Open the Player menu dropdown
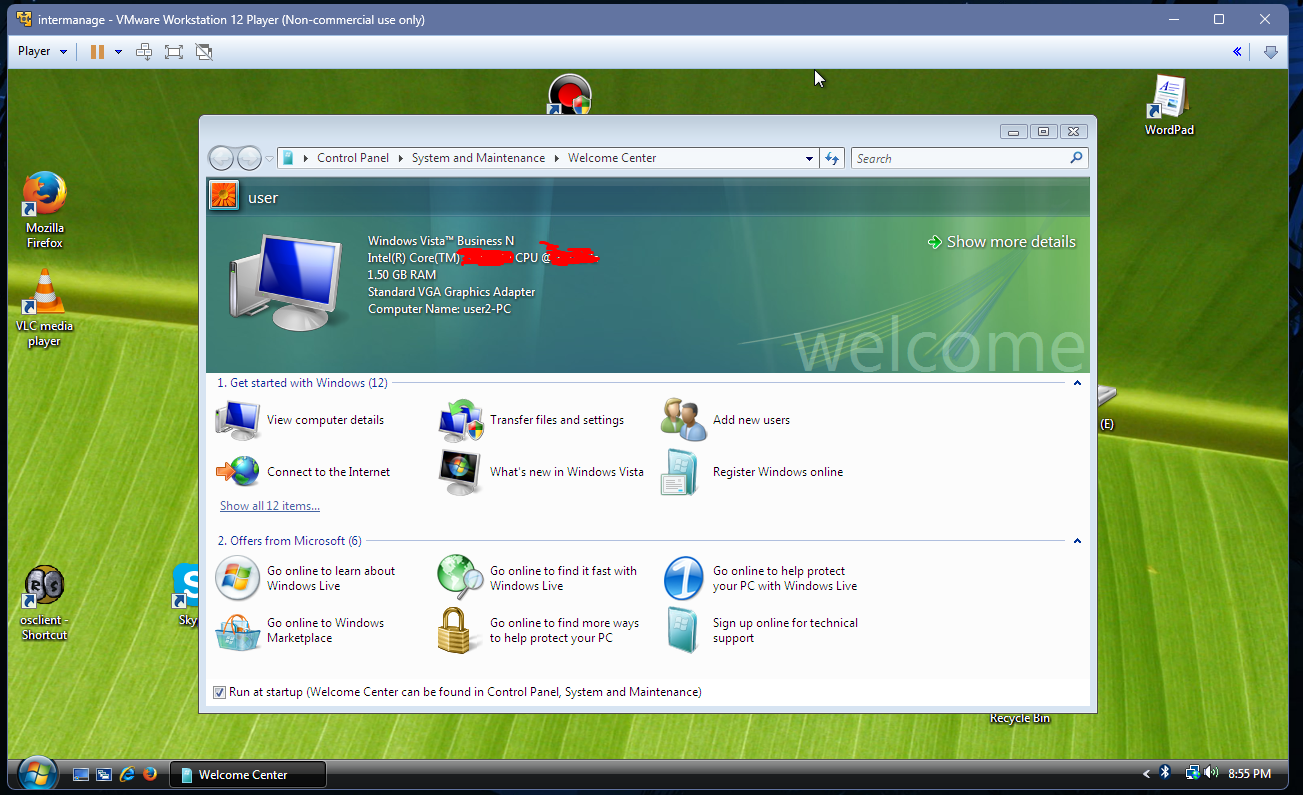 point(43,52)
